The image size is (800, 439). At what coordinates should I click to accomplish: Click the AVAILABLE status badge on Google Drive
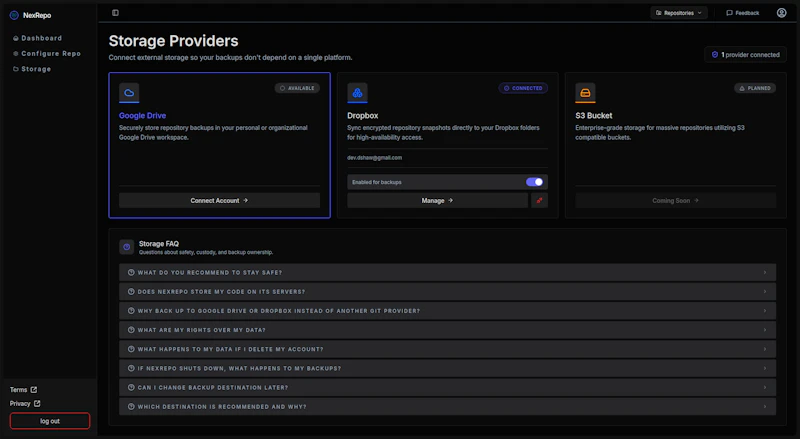tap(297, 88)
